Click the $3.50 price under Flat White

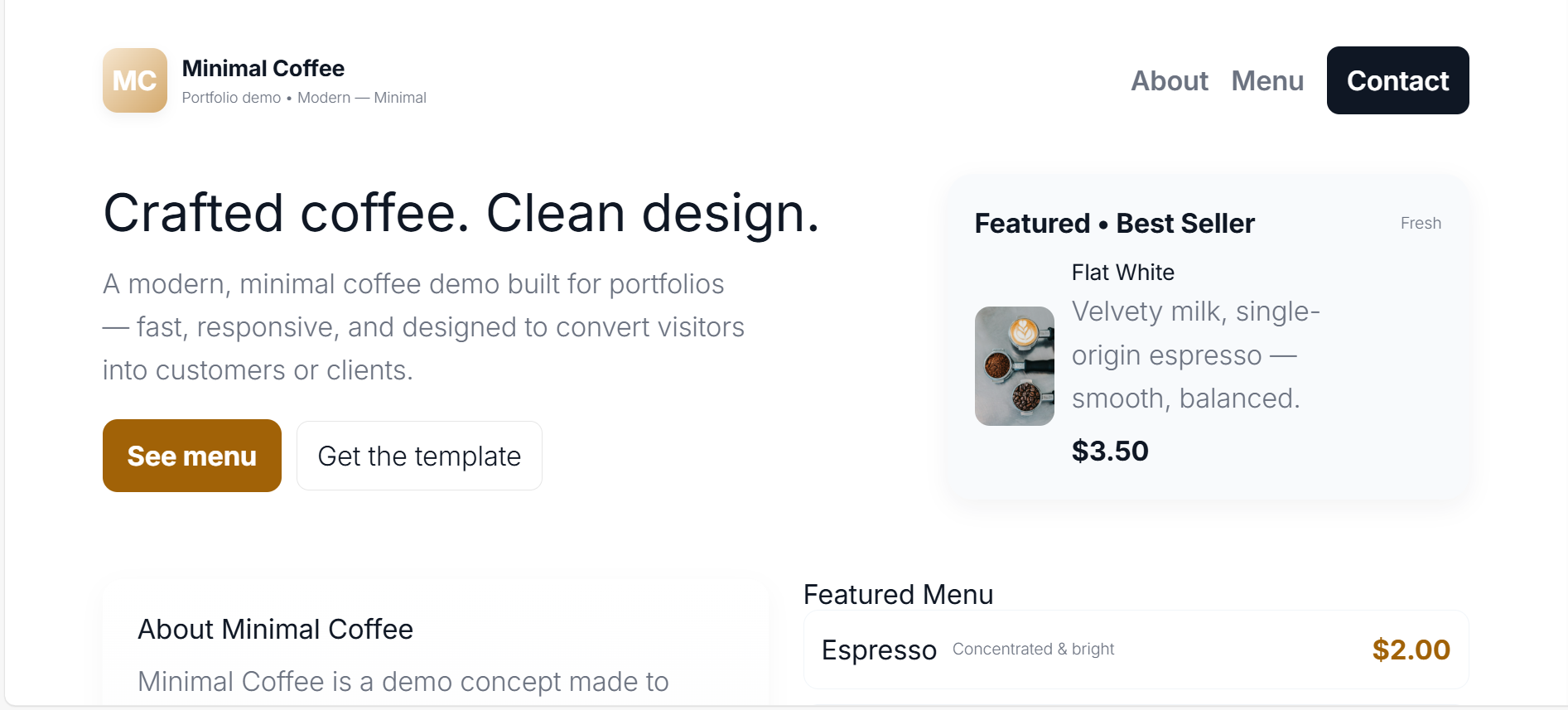1110,451
